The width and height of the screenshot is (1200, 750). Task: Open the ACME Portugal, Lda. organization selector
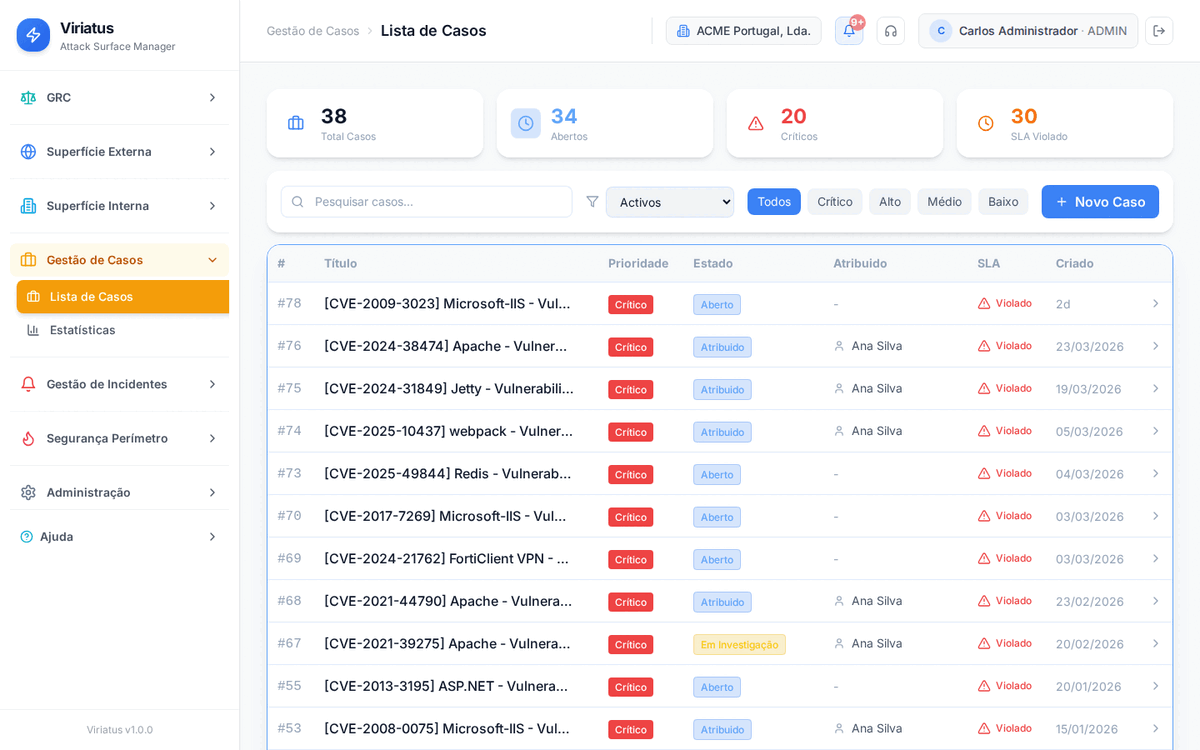coord(743,31)
